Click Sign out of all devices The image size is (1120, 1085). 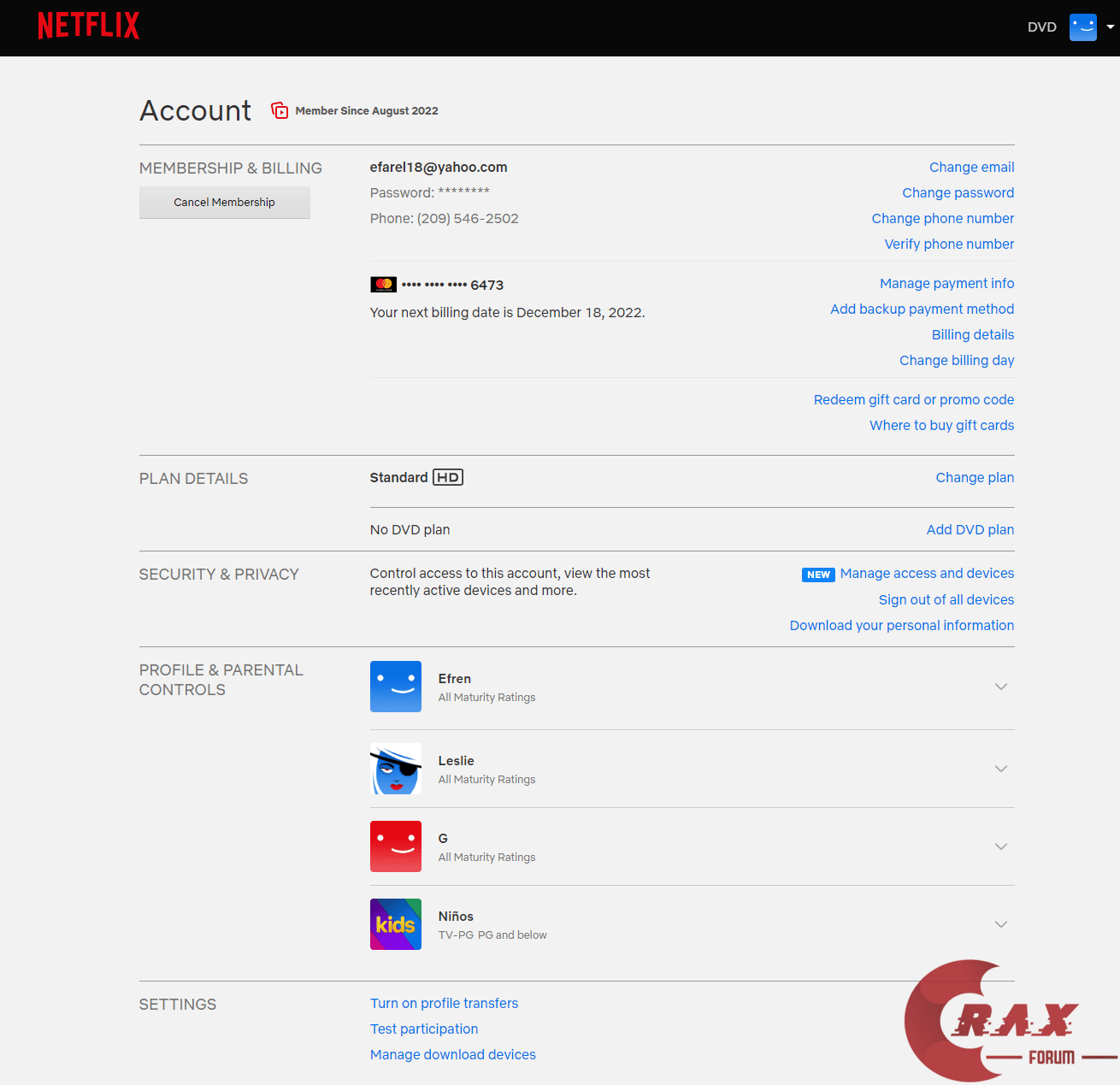pos(946,600)
